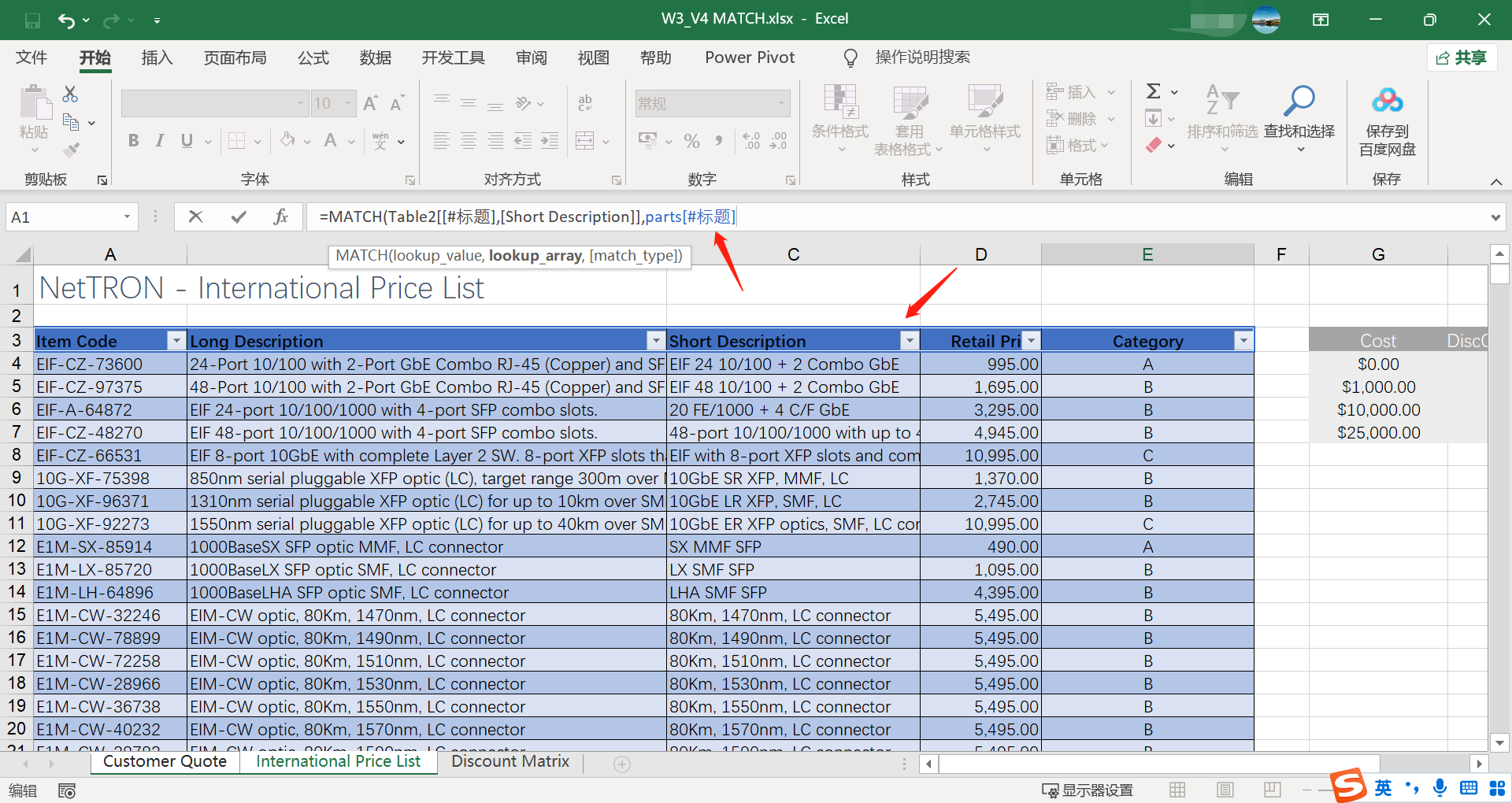Open the Category filter dropdown
The width and height of the screenshot is (1512, 803).
point(1243,341)
